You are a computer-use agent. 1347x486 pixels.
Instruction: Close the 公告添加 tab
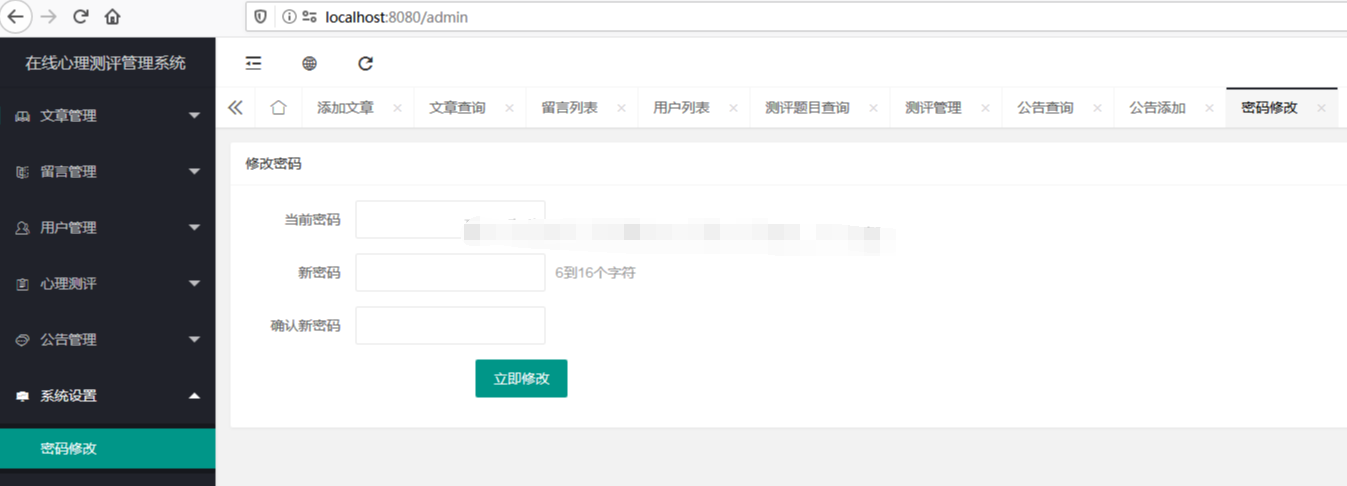click(1209, 108)
